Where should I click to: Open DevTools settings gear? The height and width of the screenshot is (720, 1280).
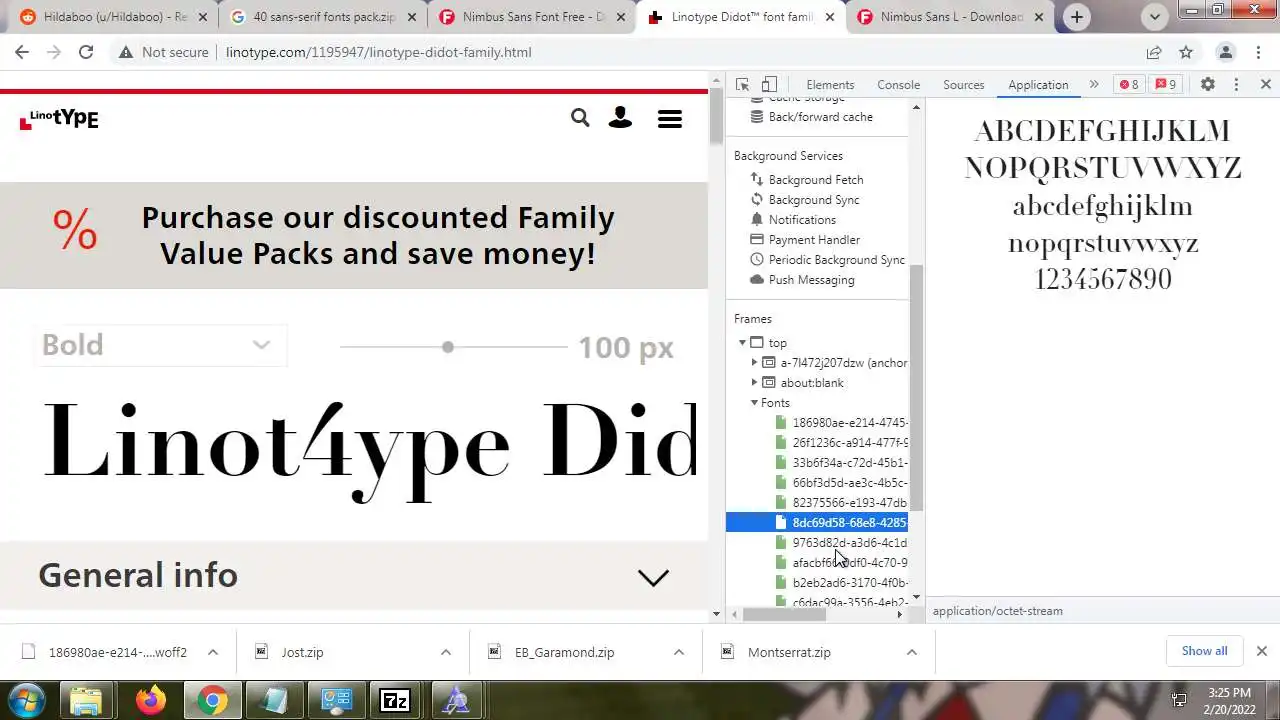point(1208,84)
